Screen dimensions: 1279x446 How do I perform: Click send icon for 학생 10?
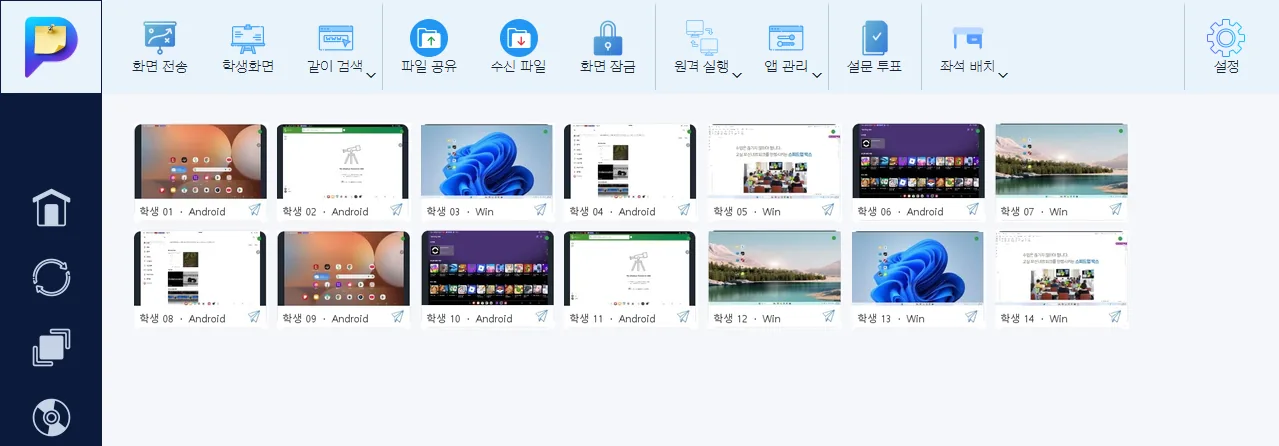point(541,317)
